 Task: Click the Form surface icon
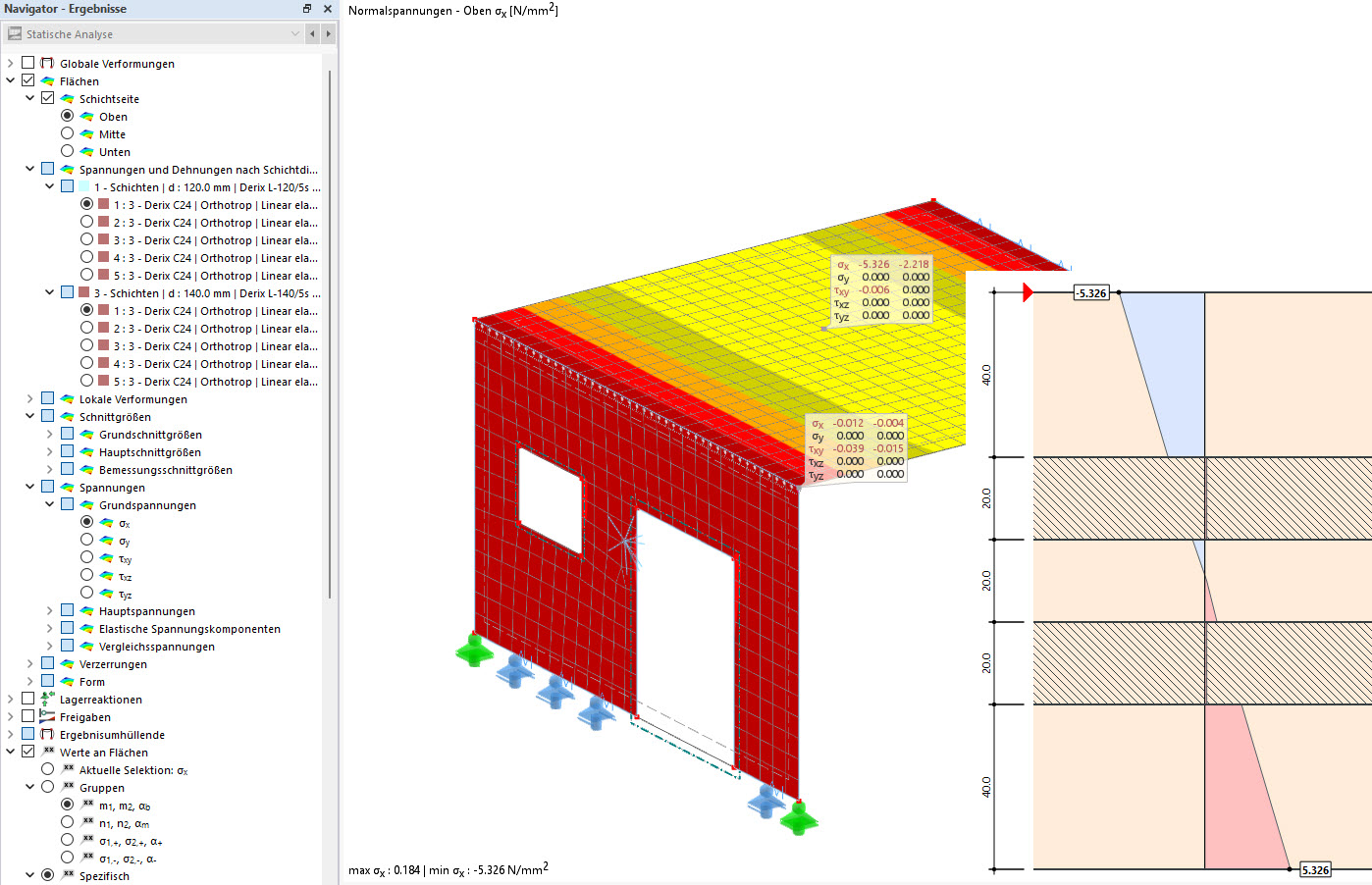click(67, 681)
